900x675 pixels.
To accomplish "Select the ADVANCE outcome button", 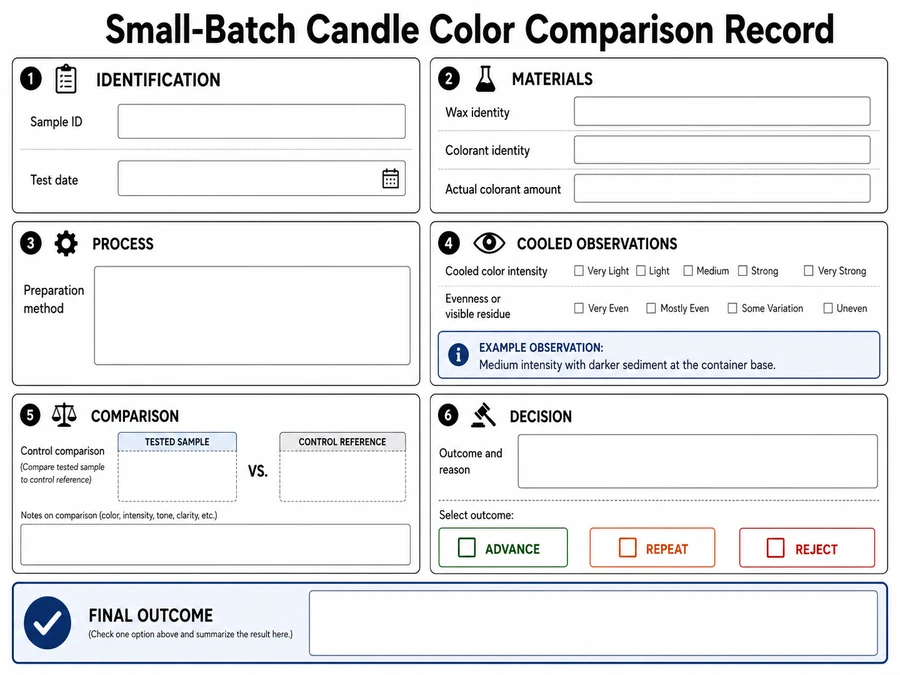I will (503, 548).
